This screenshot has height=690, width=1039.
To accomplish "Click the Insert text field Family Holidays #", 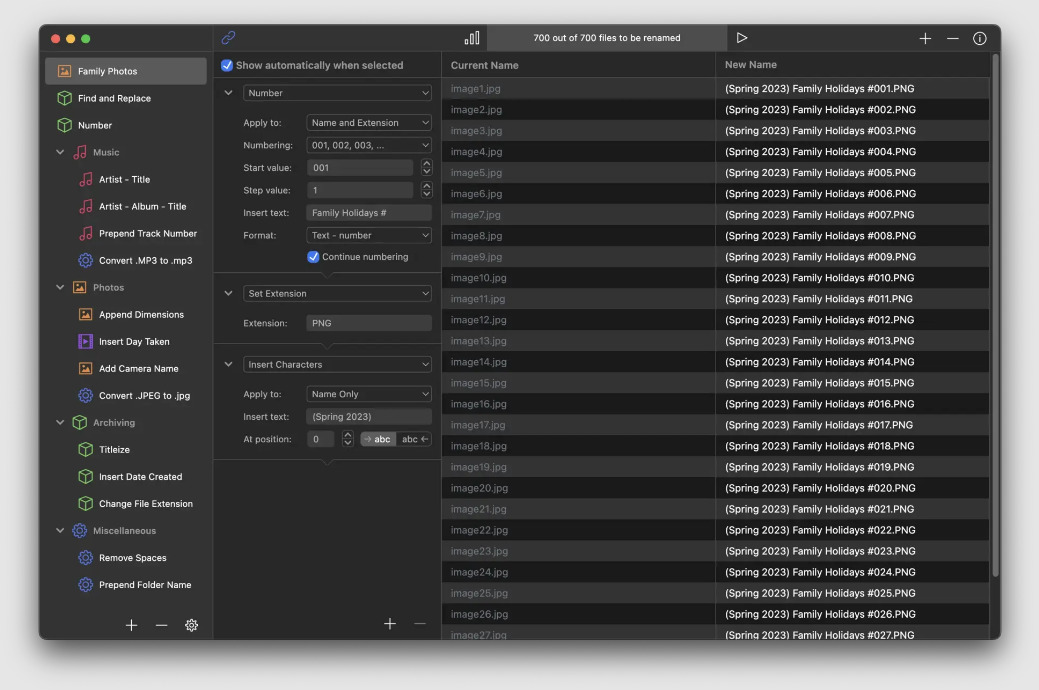I will click(368, 213).
